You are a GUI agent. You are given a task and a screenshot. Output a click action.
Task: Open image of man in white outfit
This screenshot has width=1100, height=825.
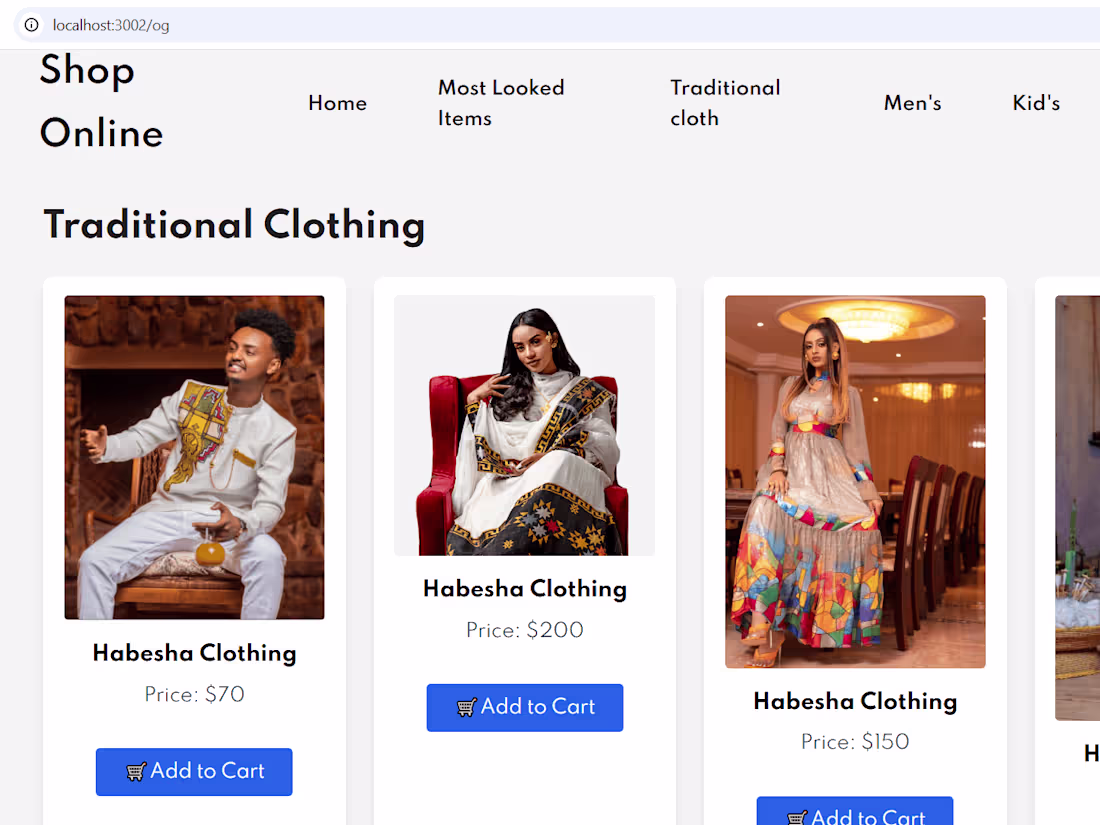coord(194,457)
